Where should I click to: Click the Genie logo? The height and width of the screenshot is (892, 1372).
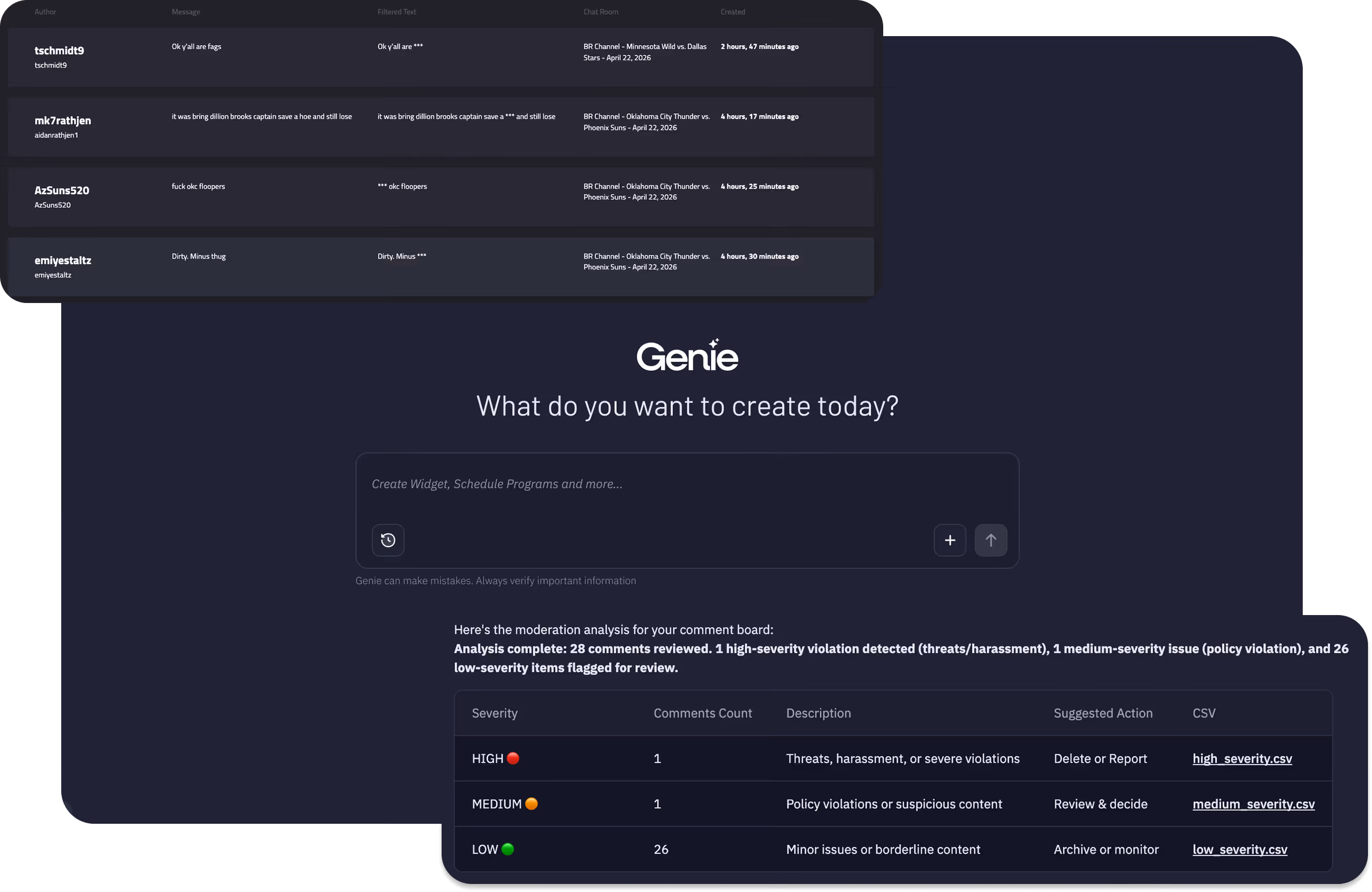click(x=687, y=356)
